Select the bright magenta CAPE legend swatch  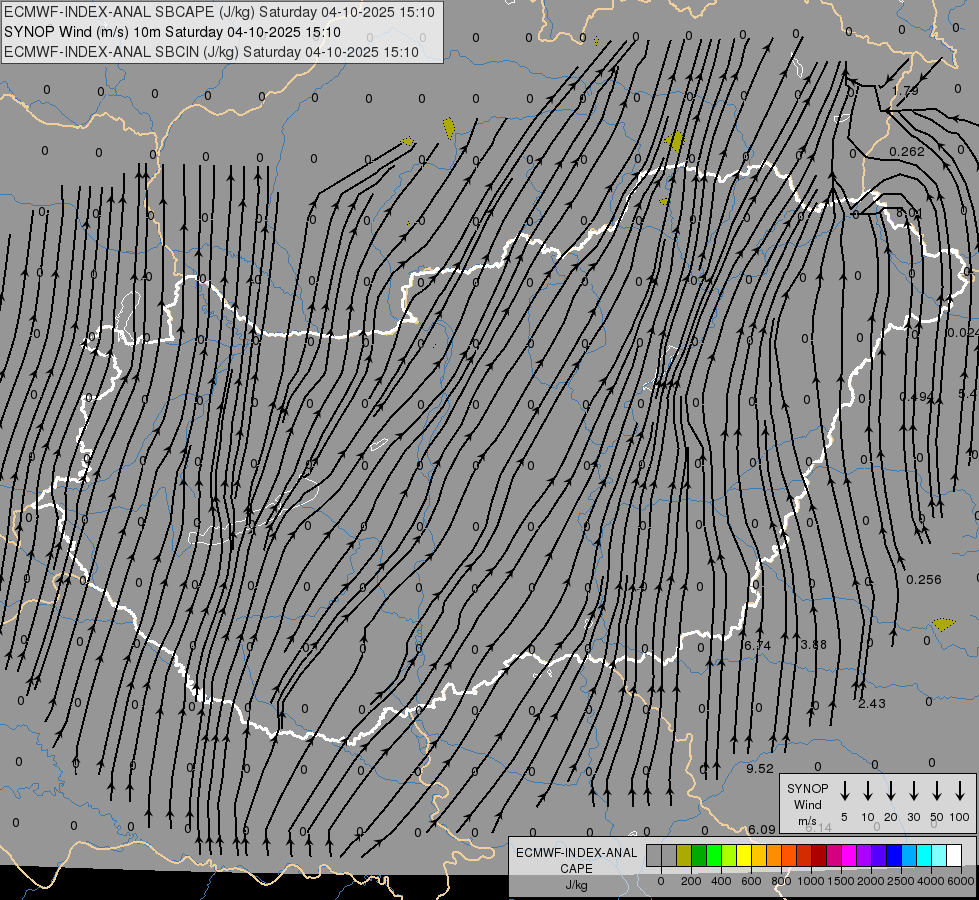point(849,855)
